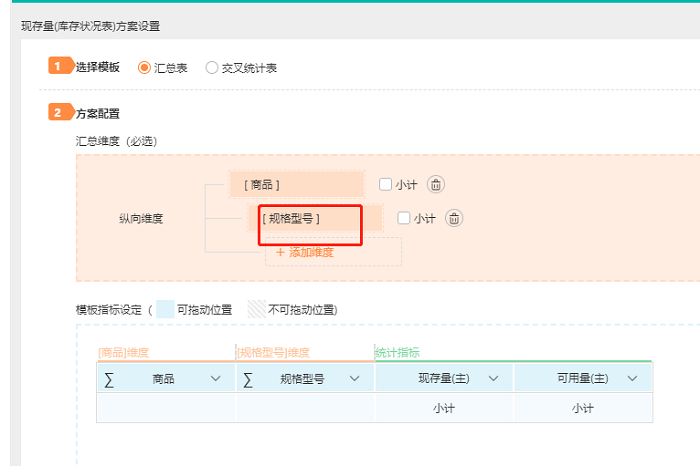Viewport: 700px width, 466px height.
Task: Expand the 商品 column dropdown arrow
Action: point(216,378)
